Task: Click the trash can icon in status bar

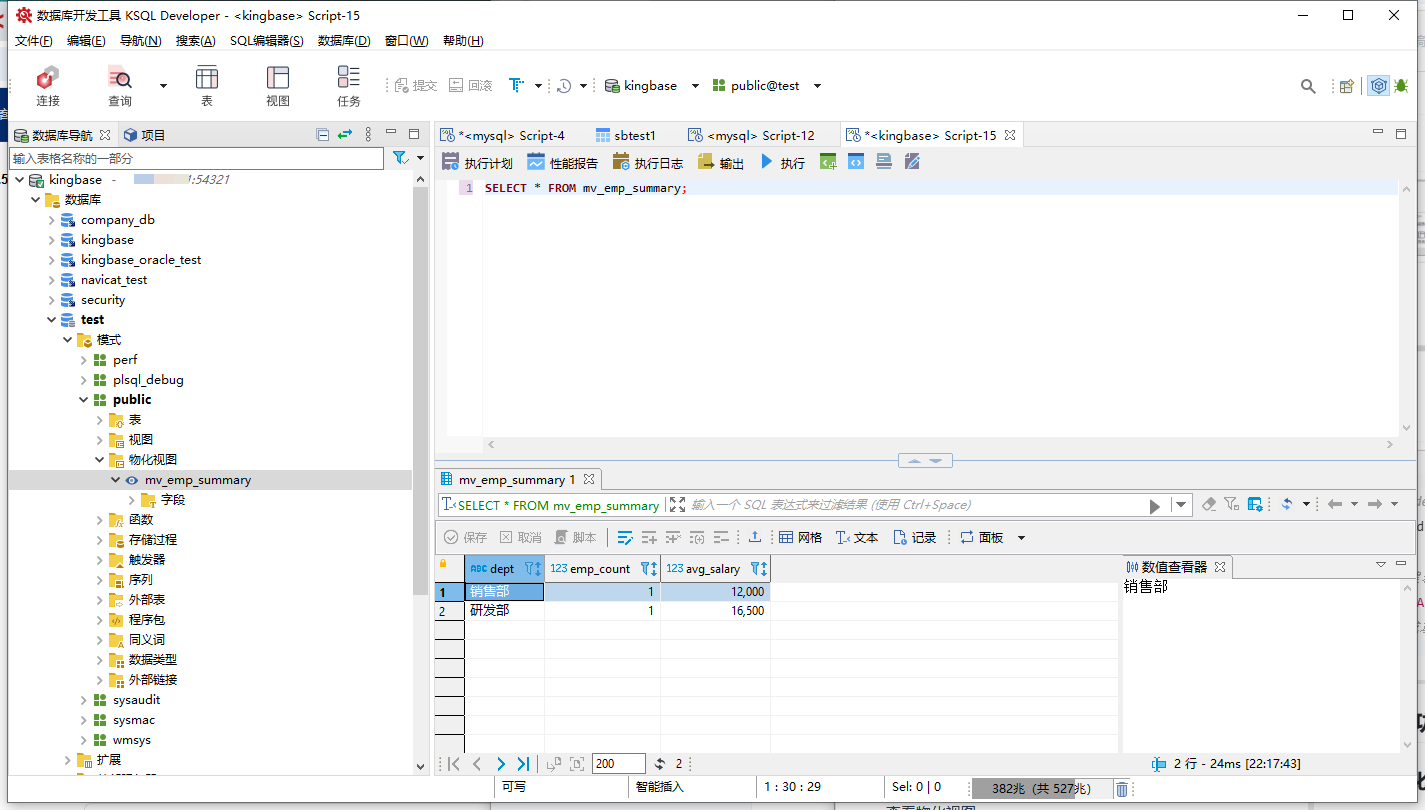Action: click(1122, 789)
